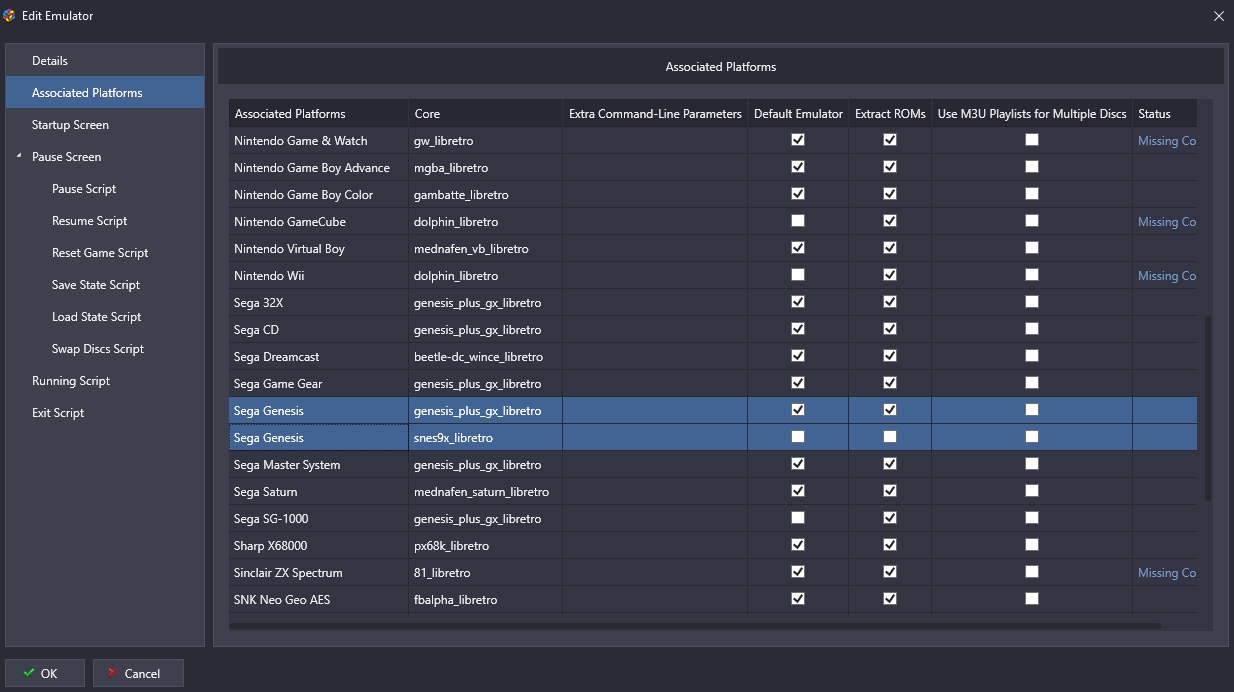Select Associated Platforms in the sidebar
The width and height of the screenshot is (1234, 692).
click(105, 93)
